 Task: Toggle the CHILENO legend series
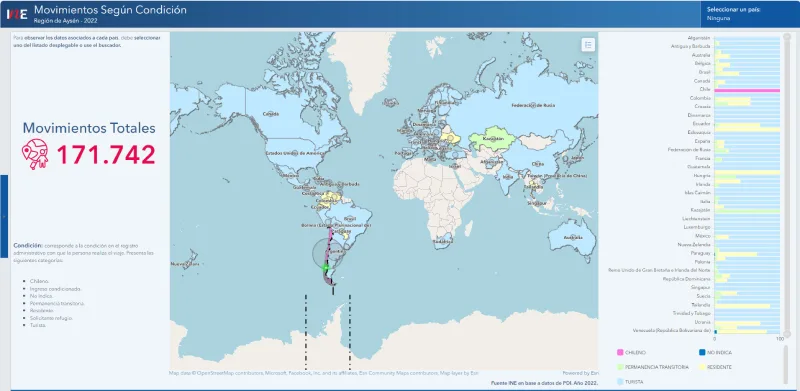coord(632,352)
